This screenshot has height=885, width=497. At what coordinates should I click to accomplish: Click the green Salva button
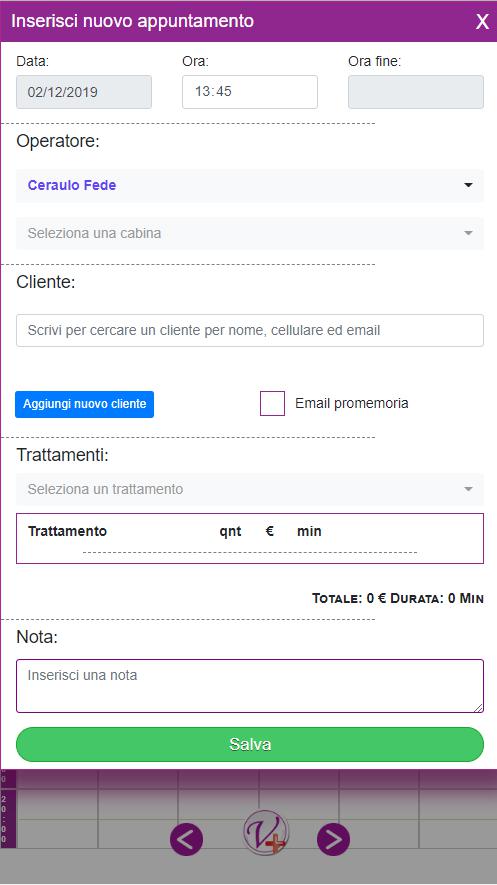pos(250,744)
